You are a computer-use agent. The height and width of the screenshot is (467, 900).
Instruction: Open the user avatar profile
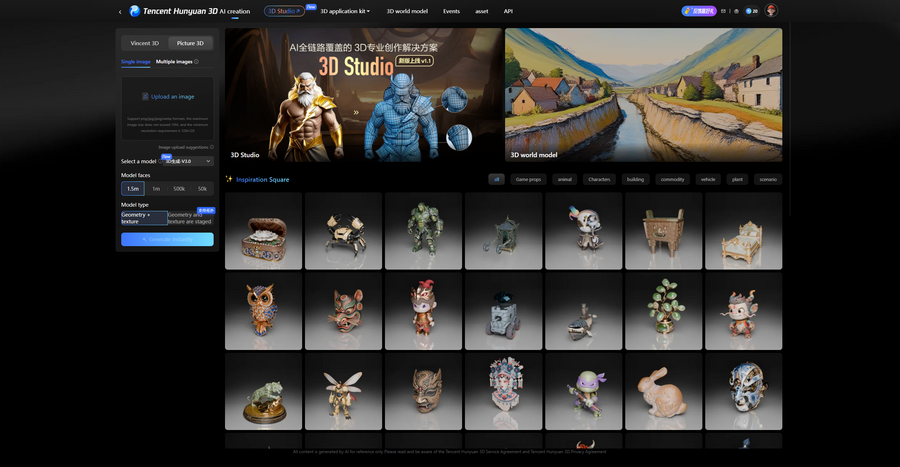(x=771, y=10)
